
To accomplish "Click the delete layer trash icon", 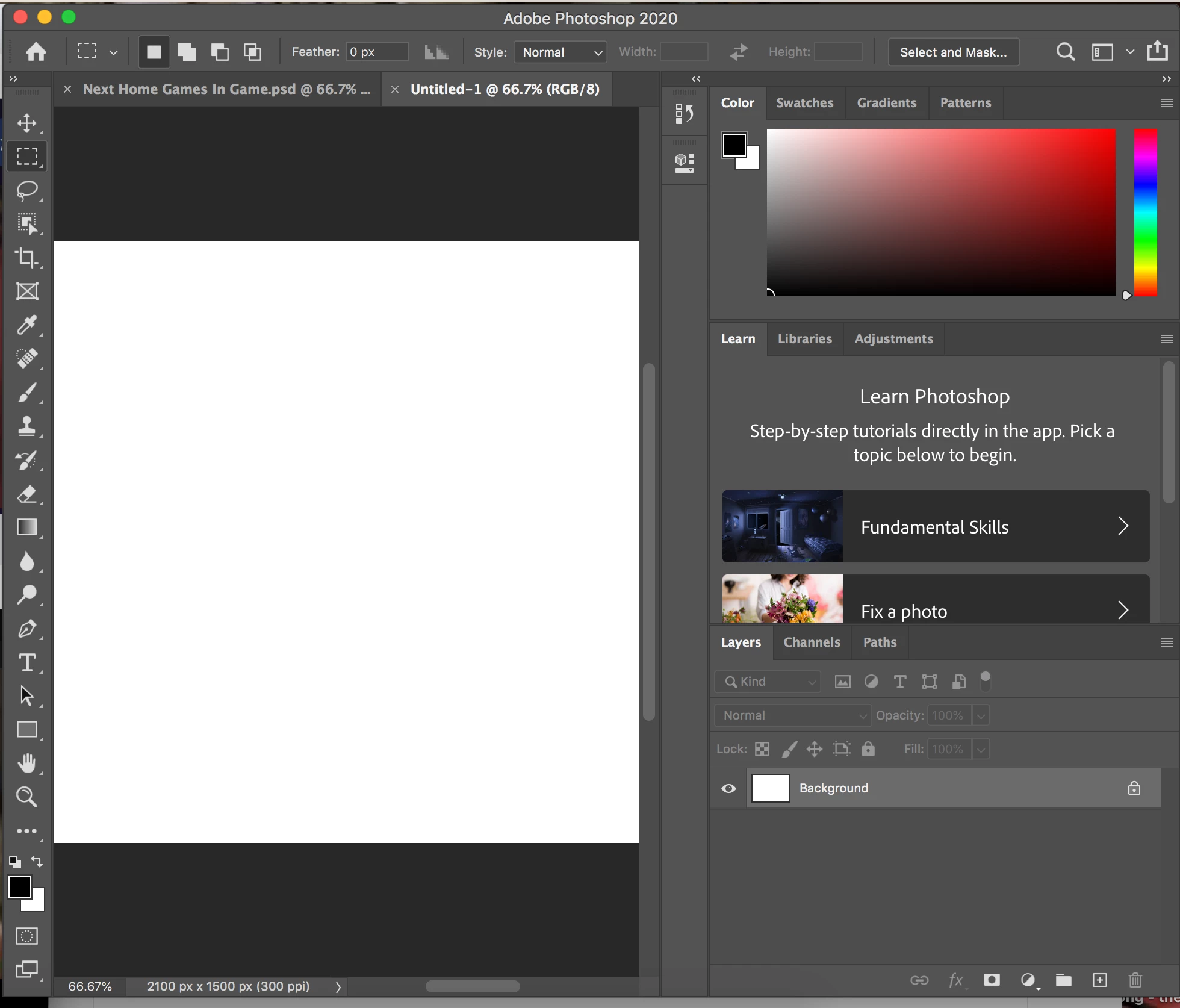I will pos(1135,980).
